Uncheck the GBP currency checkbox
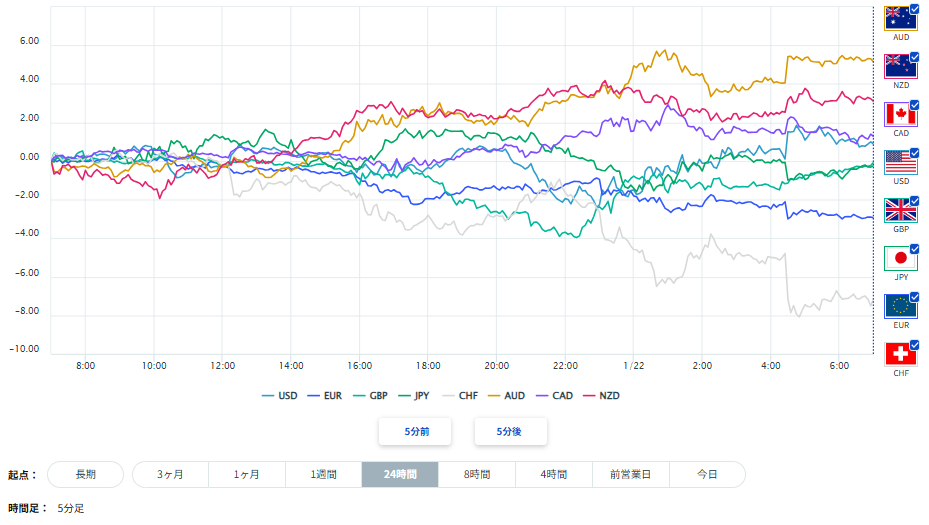929x525 pixels. pos(914,201)
